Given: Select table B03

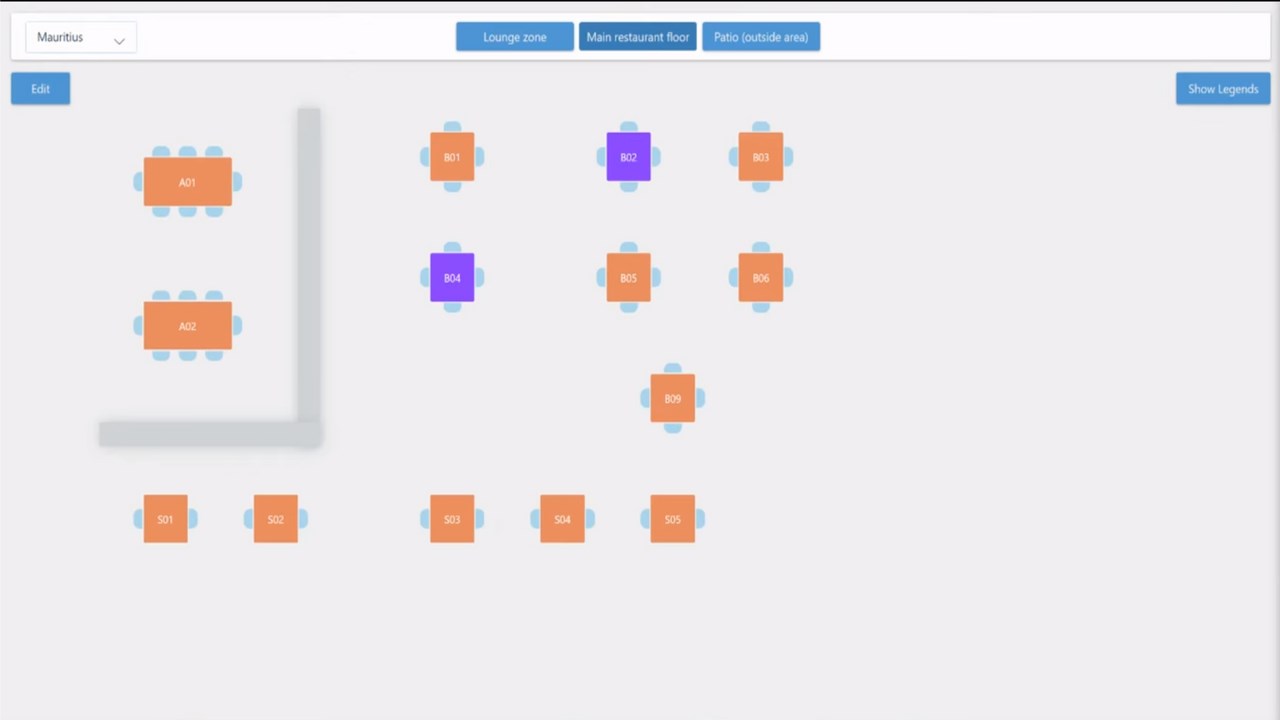Looking at the screenshot, I should 761,157.
